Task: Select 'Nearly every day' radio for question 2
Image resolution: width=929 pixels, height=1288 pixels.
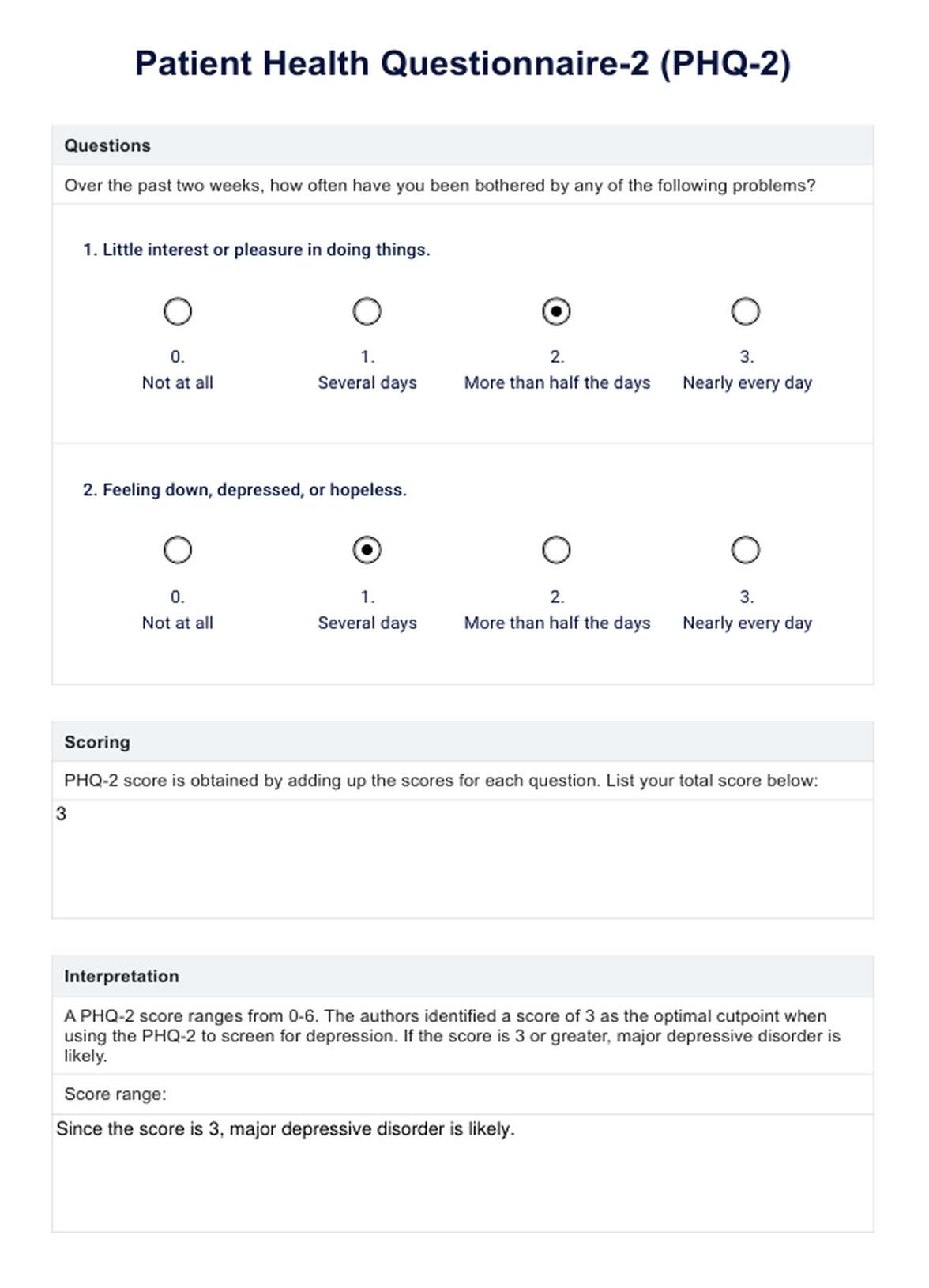Action: [746, 550]
